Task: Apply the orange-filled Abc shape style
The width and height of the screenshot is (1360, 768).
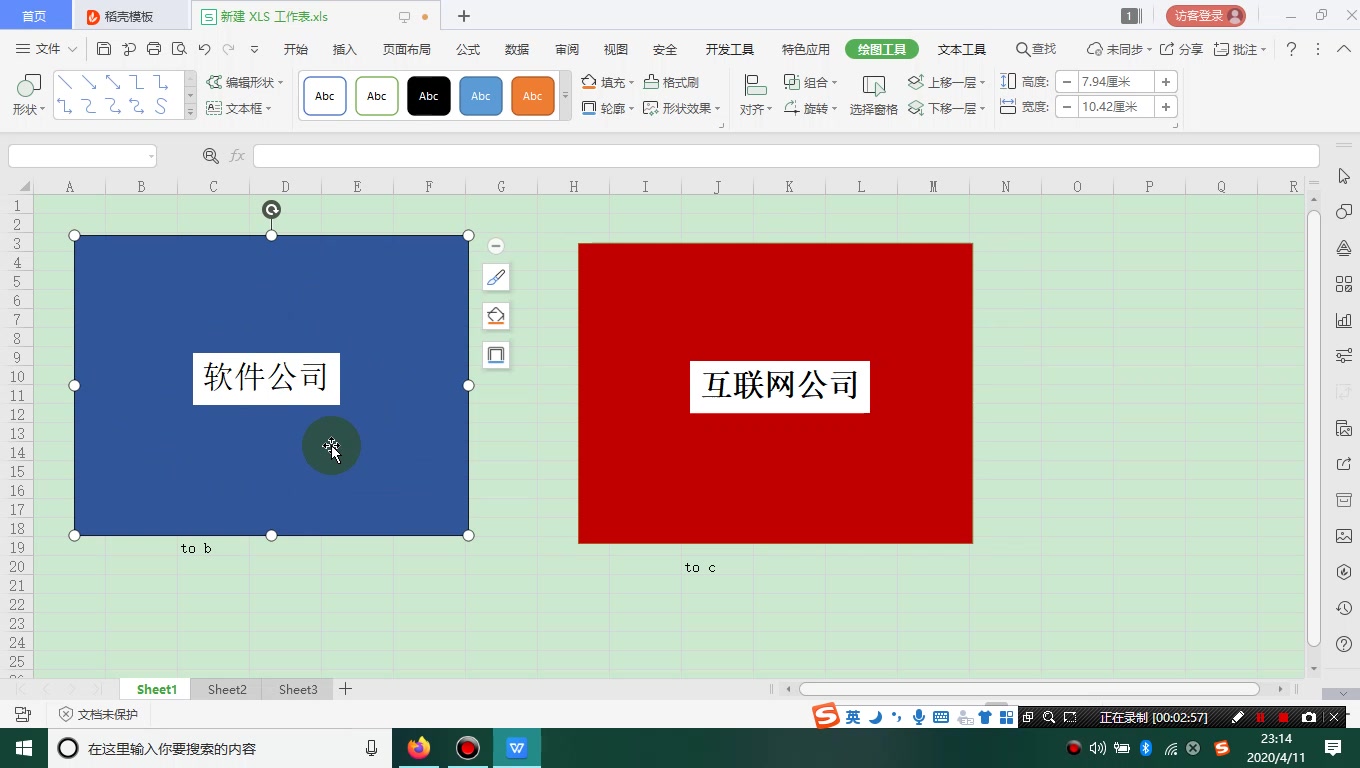Action: (x=533, y=96)
